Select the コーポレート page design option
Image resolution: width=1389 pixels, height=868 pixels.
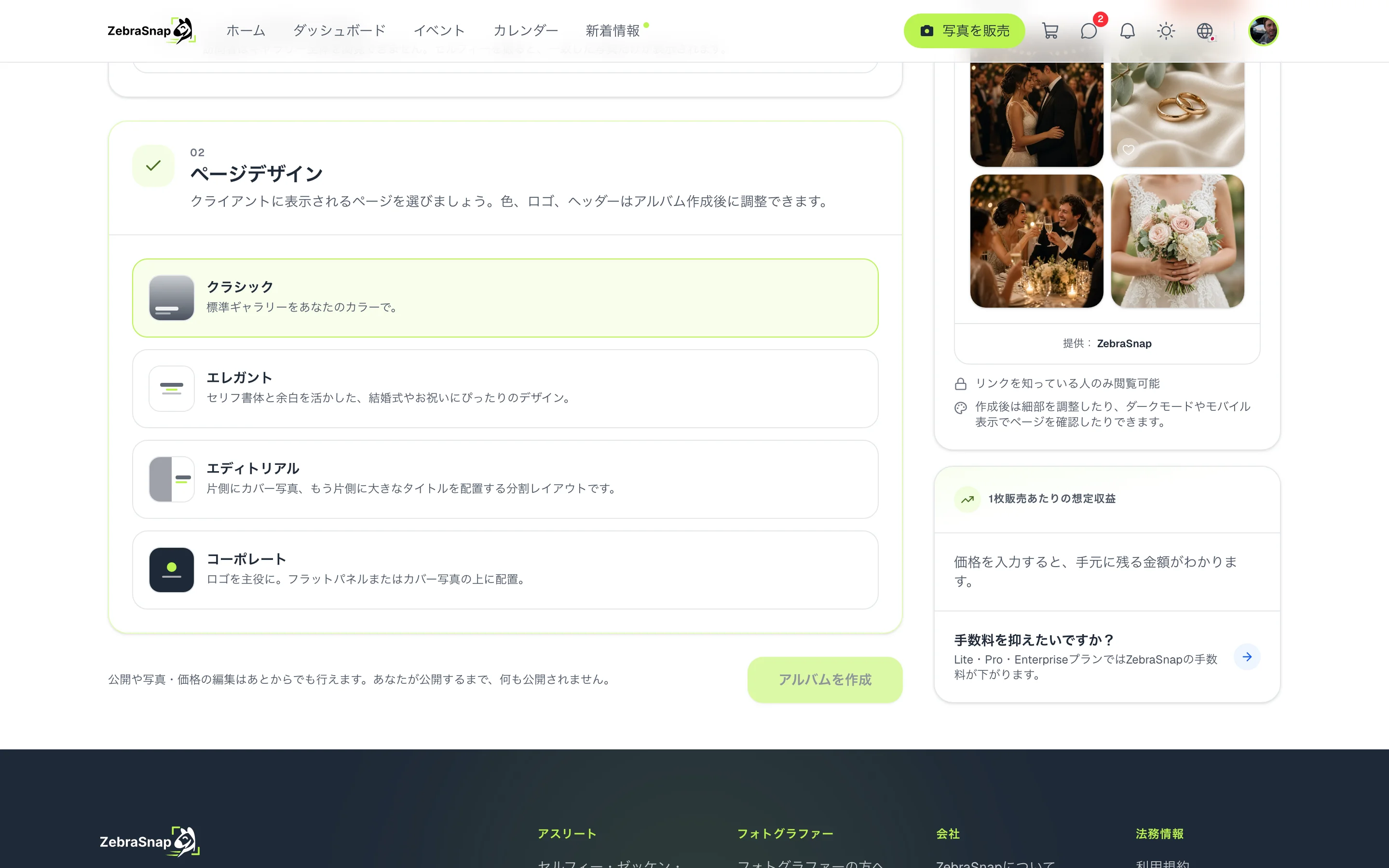(x=505, y=570)
